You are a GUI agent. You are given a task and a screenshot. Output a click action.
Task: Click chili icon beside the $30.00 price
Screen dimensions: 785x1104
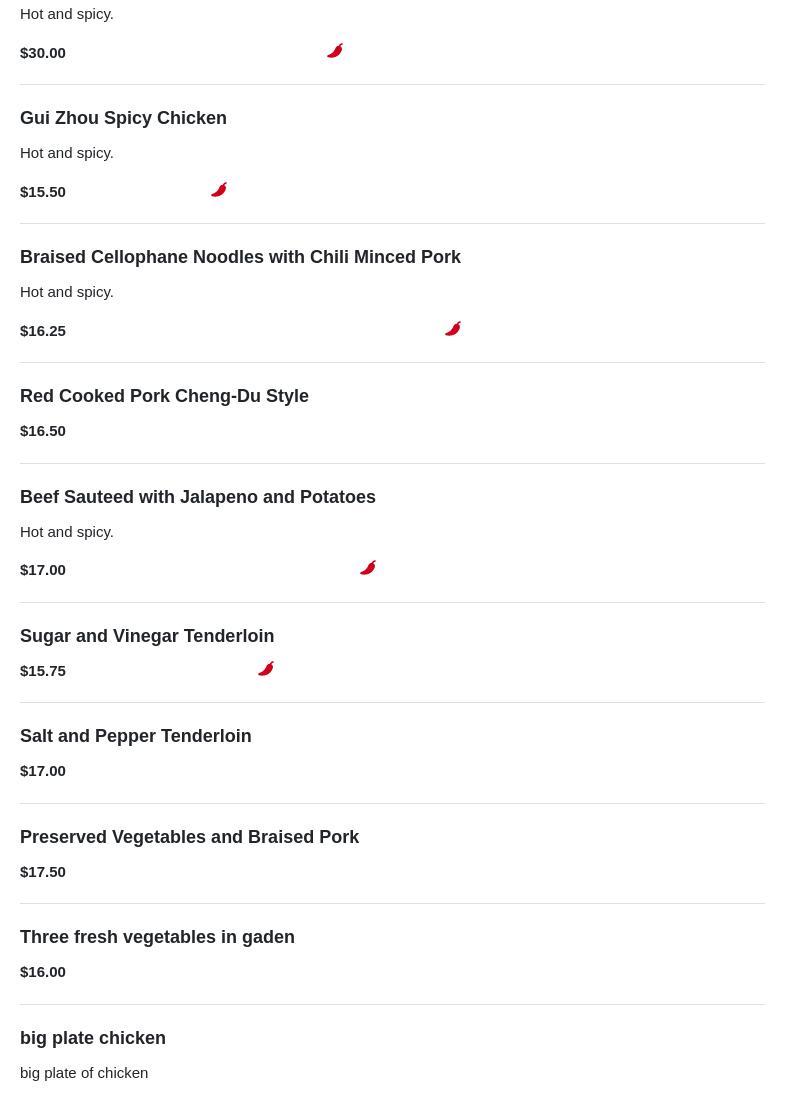[335, 51]
